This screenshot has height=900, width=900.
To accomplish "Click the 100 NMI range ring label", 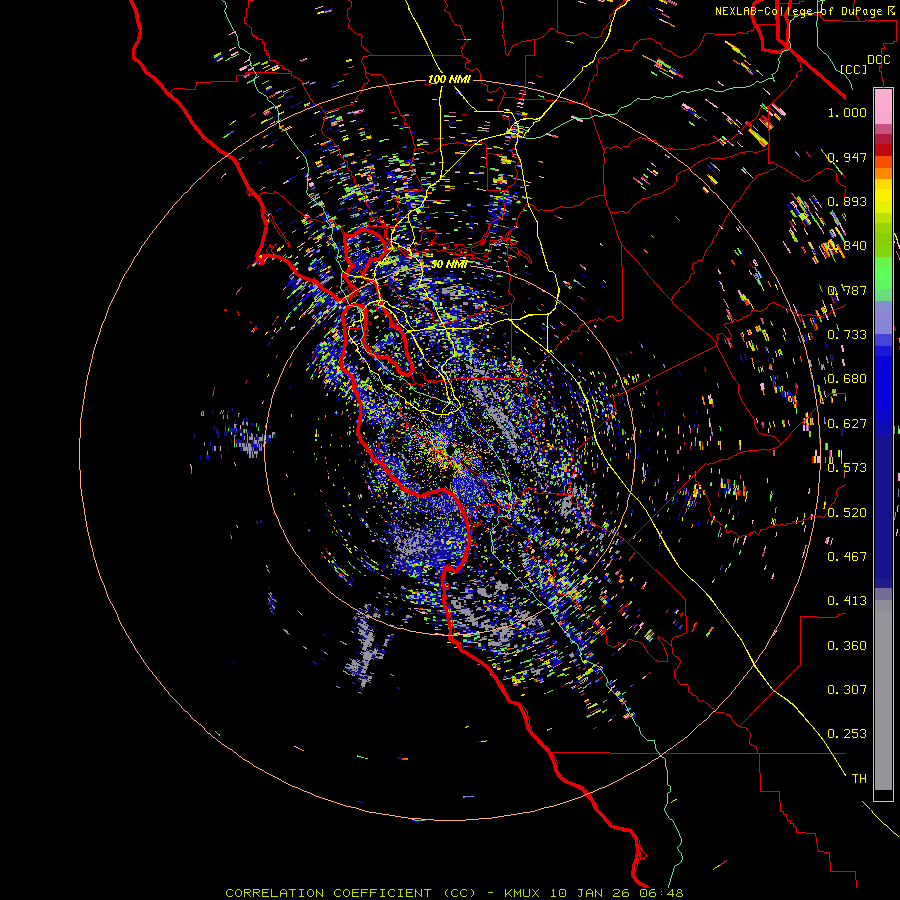I will (449, 79).
